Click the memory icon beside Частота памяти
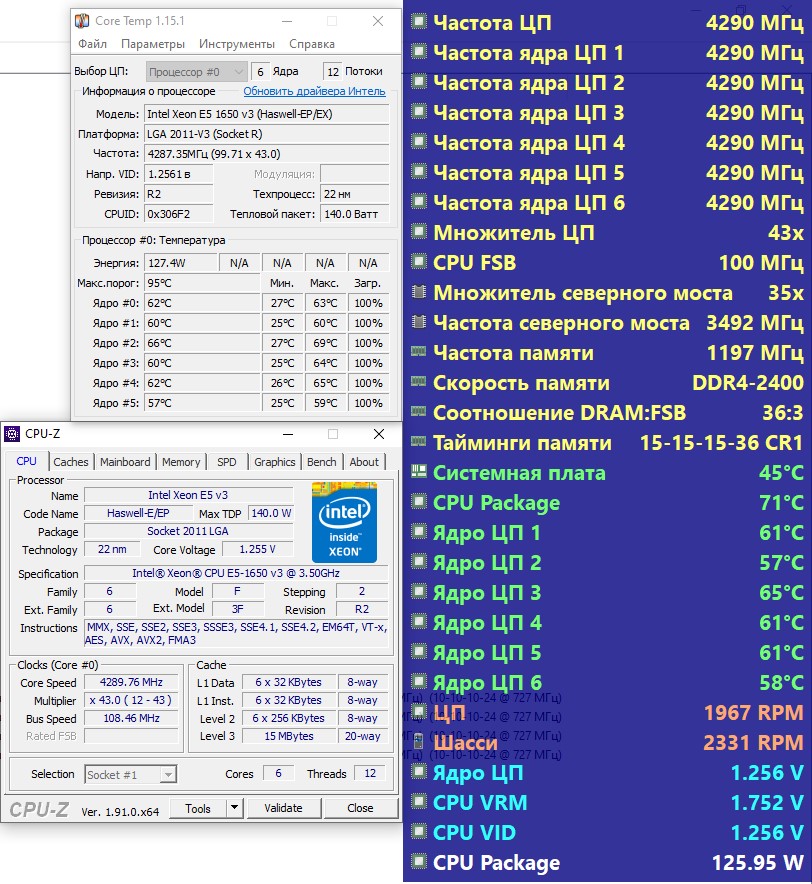The width and height of the screenshot is (812, 884). click(418, 352)
